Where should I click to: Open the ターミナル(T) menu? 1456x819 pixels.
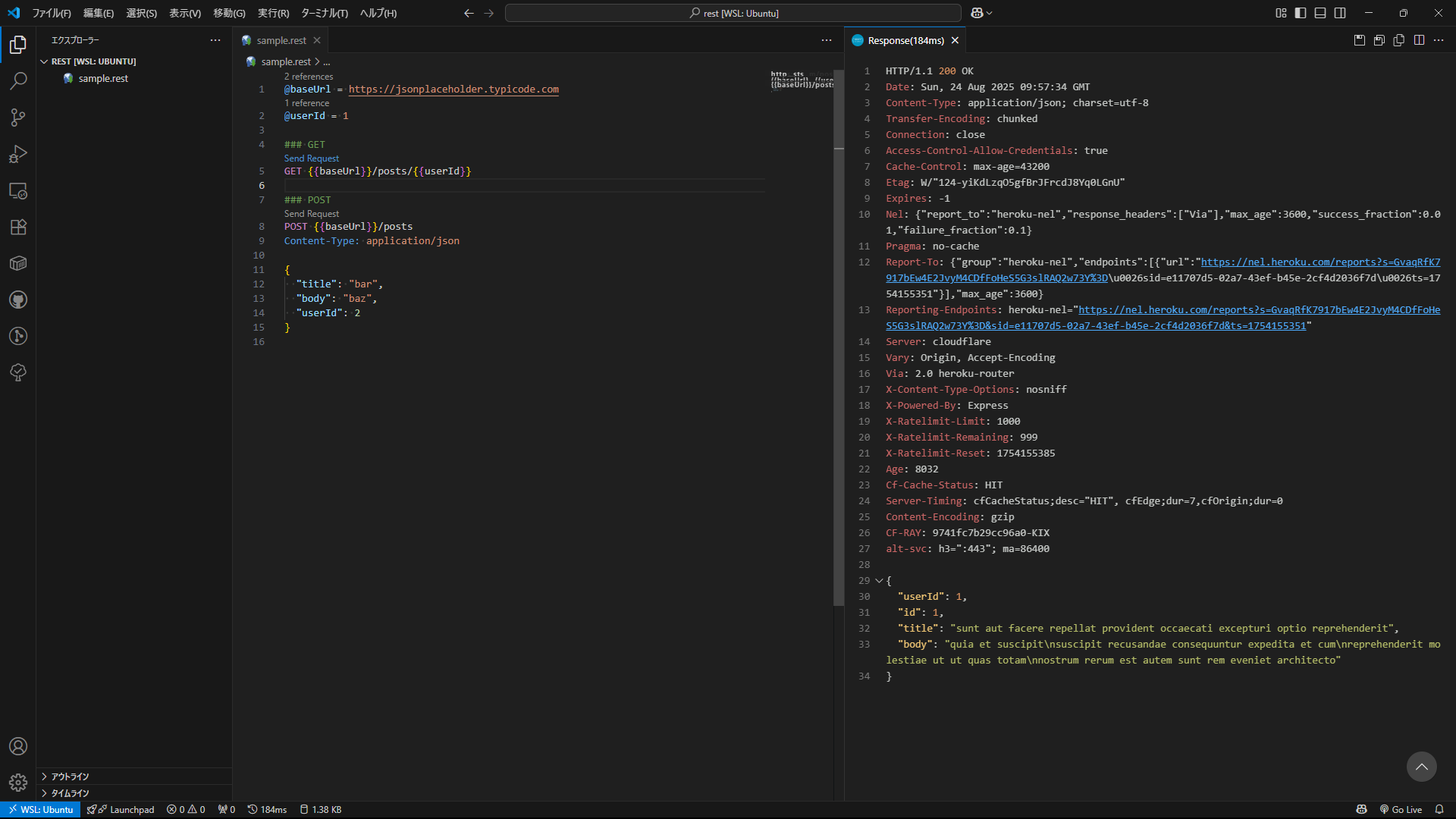pos(325,13)
